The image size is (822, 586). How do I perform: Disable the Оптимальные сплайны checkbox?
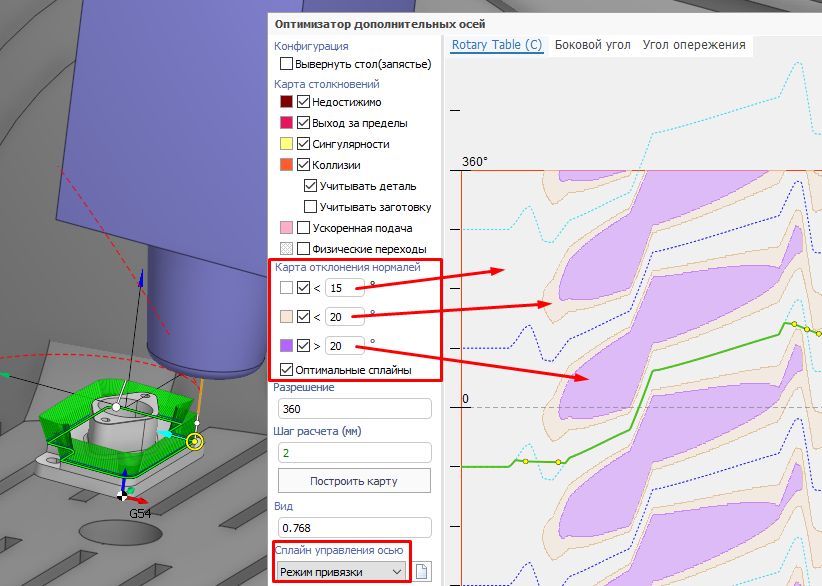click(x=287, y=370)
